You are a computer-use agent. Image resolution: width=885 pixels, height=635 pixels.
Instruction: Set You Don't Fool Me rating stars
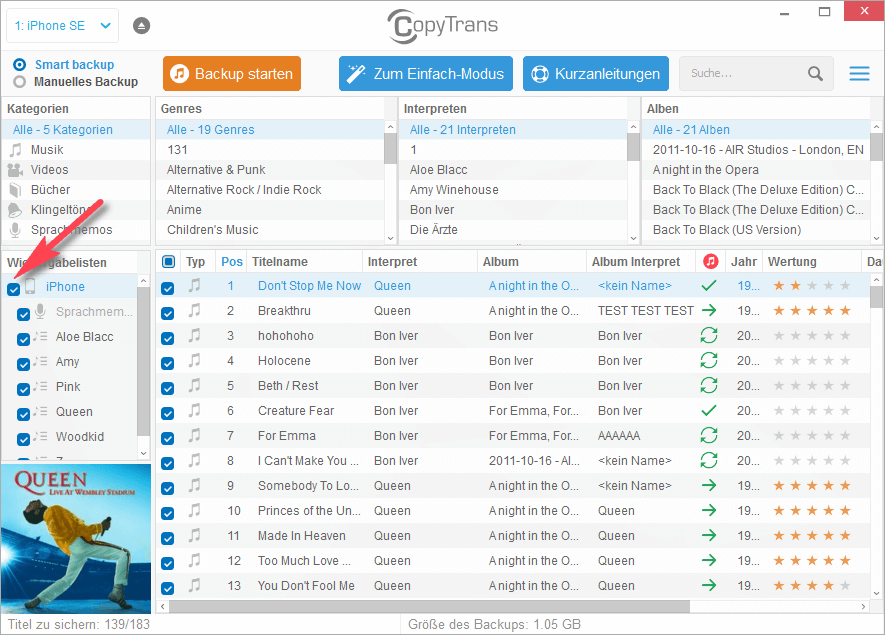(x=812, y=585)
